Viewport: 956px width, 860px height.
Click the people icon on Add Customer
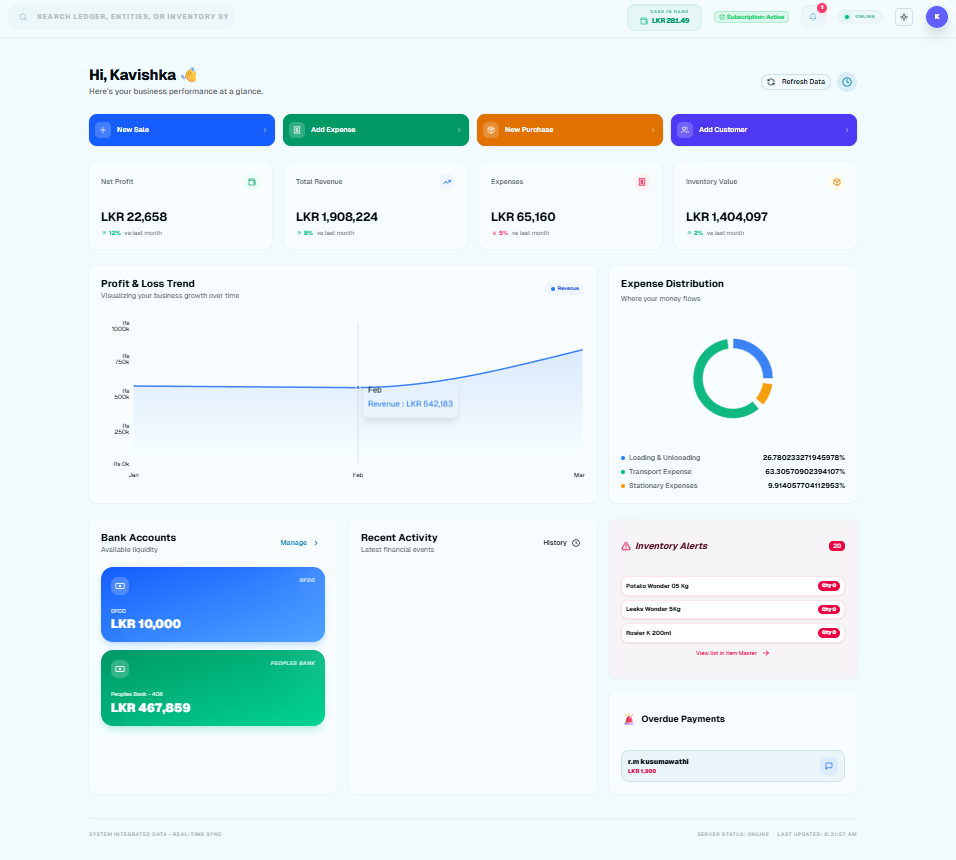coord(685,130)
